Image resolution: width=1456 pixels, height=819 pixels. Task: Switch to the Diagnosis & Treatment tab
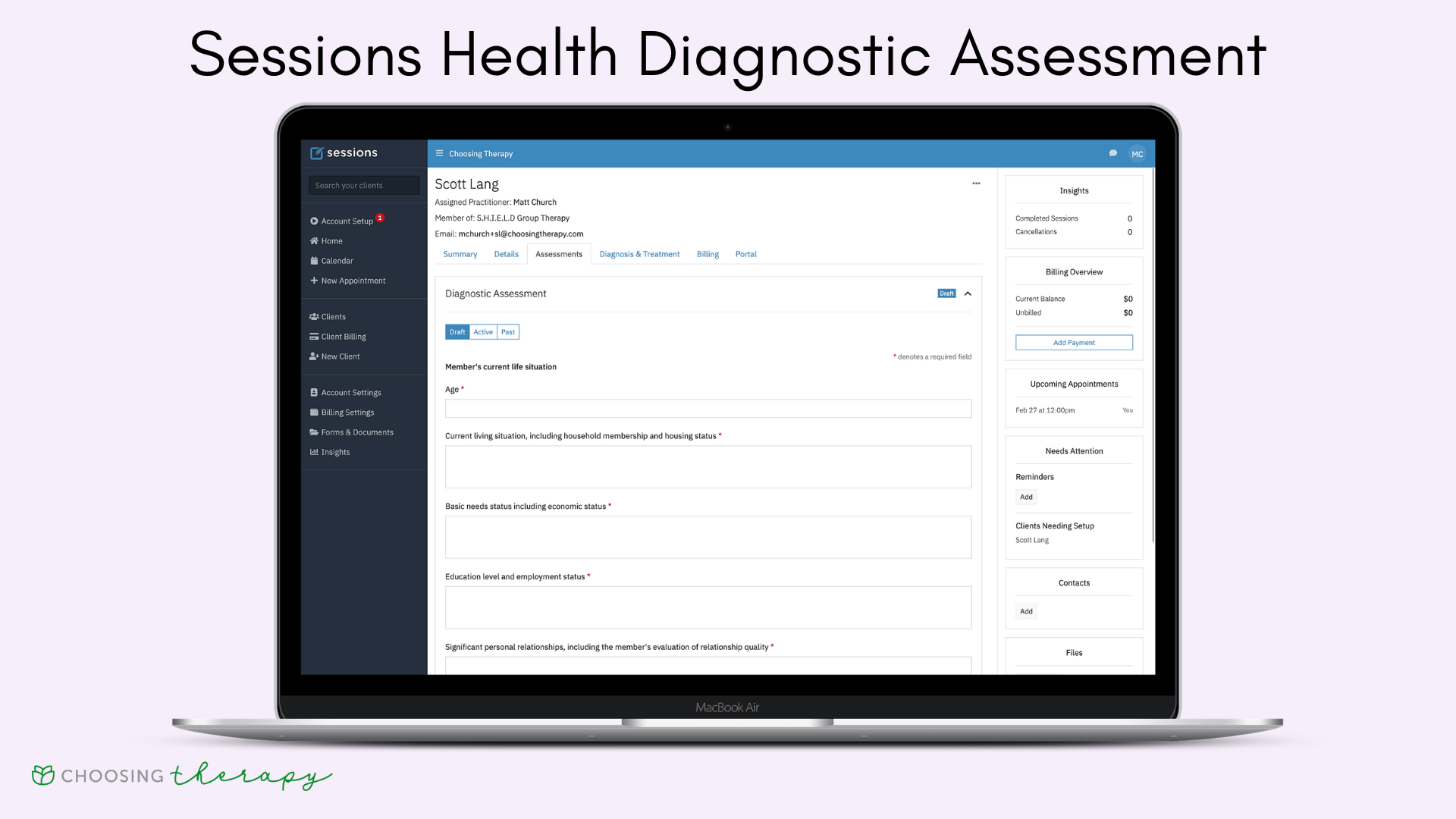coord(639,254)
